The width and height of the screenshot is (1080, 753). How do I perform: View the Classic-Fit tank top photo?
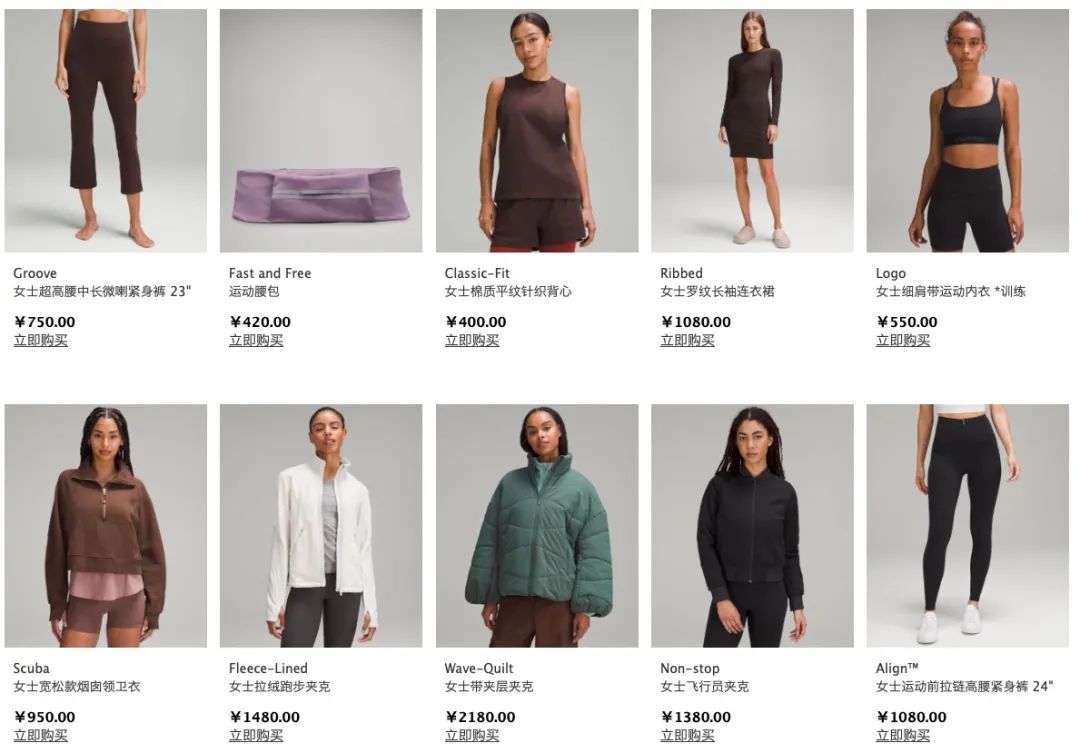[537, 130]
